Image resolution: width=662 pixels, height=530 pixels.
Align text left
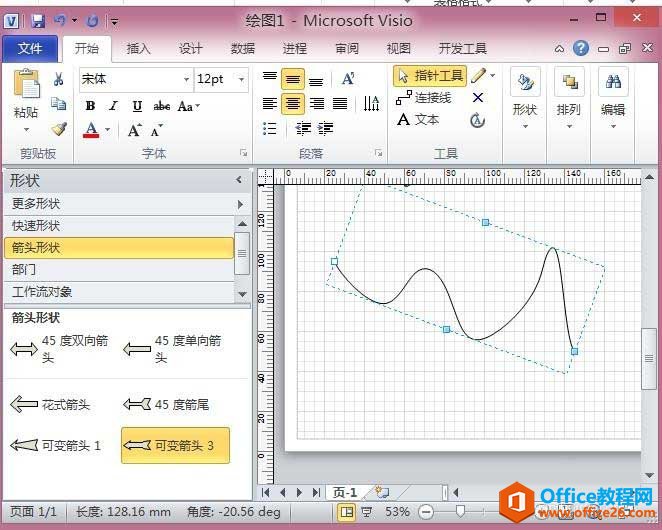click(270, 103)
